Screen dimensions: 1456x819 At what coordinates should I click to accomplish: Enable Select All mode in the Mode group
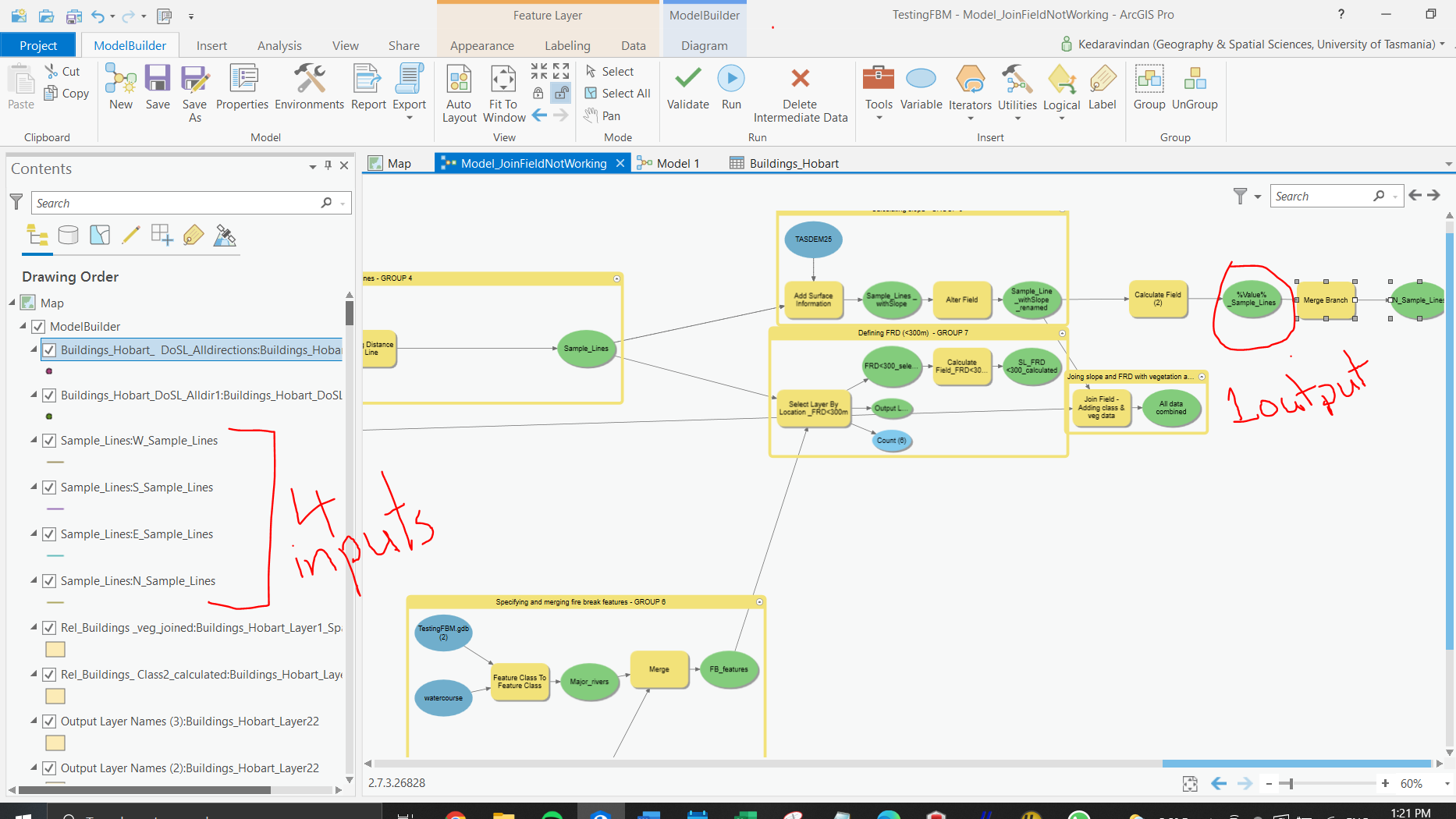tap(616, 93)
